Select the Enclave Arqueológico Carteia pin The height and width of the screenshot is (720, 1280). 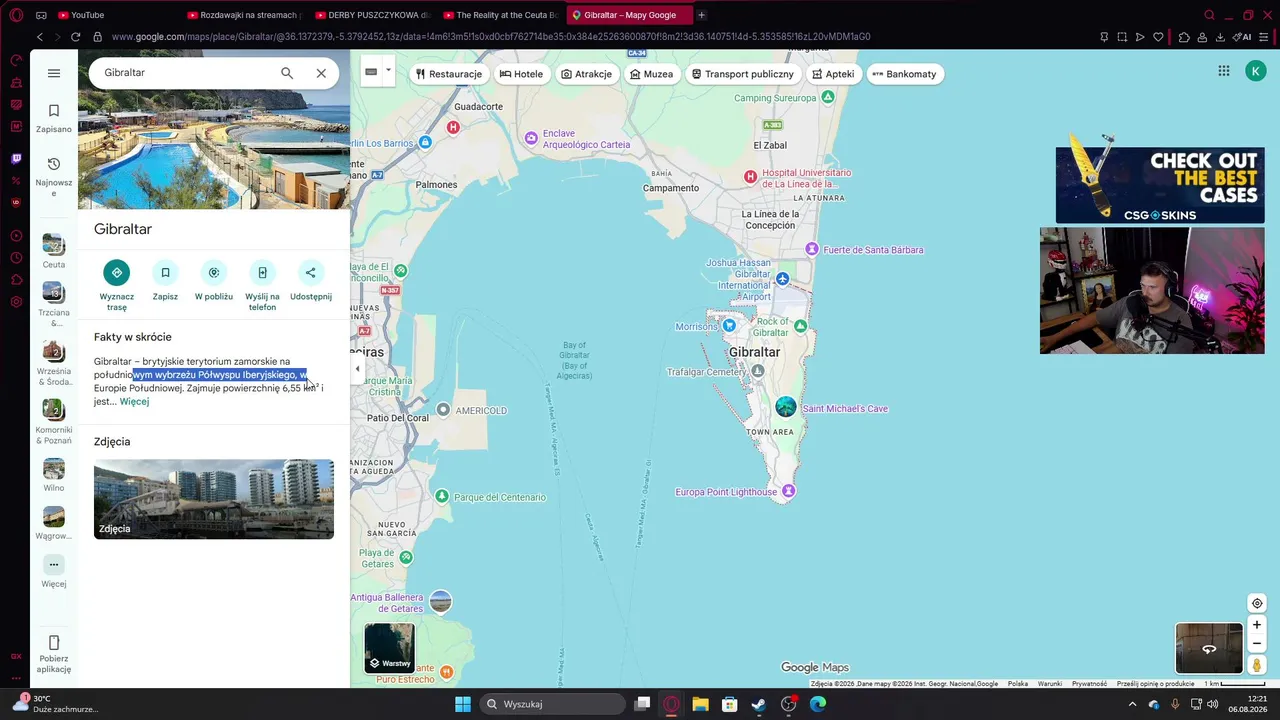(x=531, y=138)
